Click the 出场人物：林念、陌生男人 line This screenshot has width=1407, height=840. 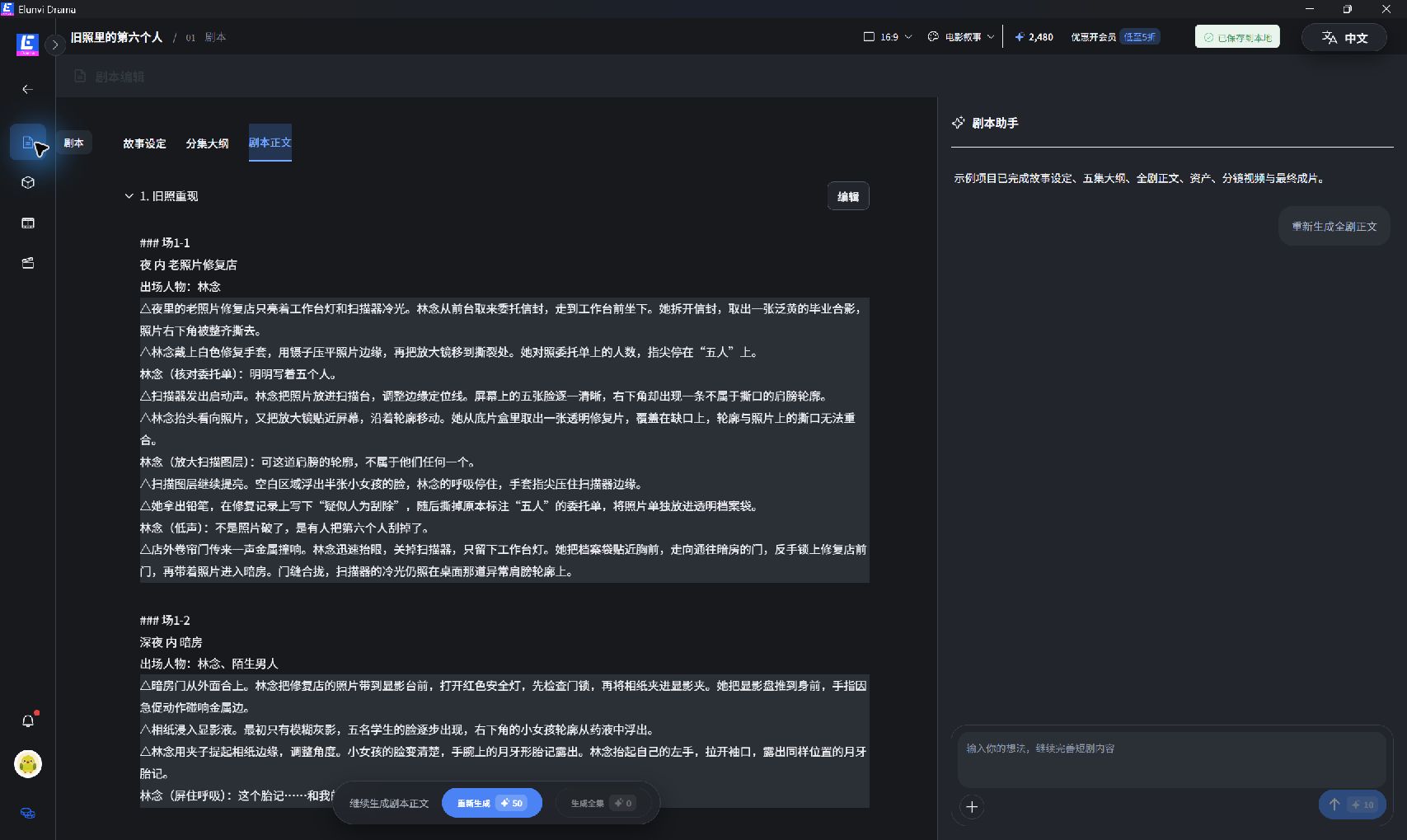pos(209,664)
